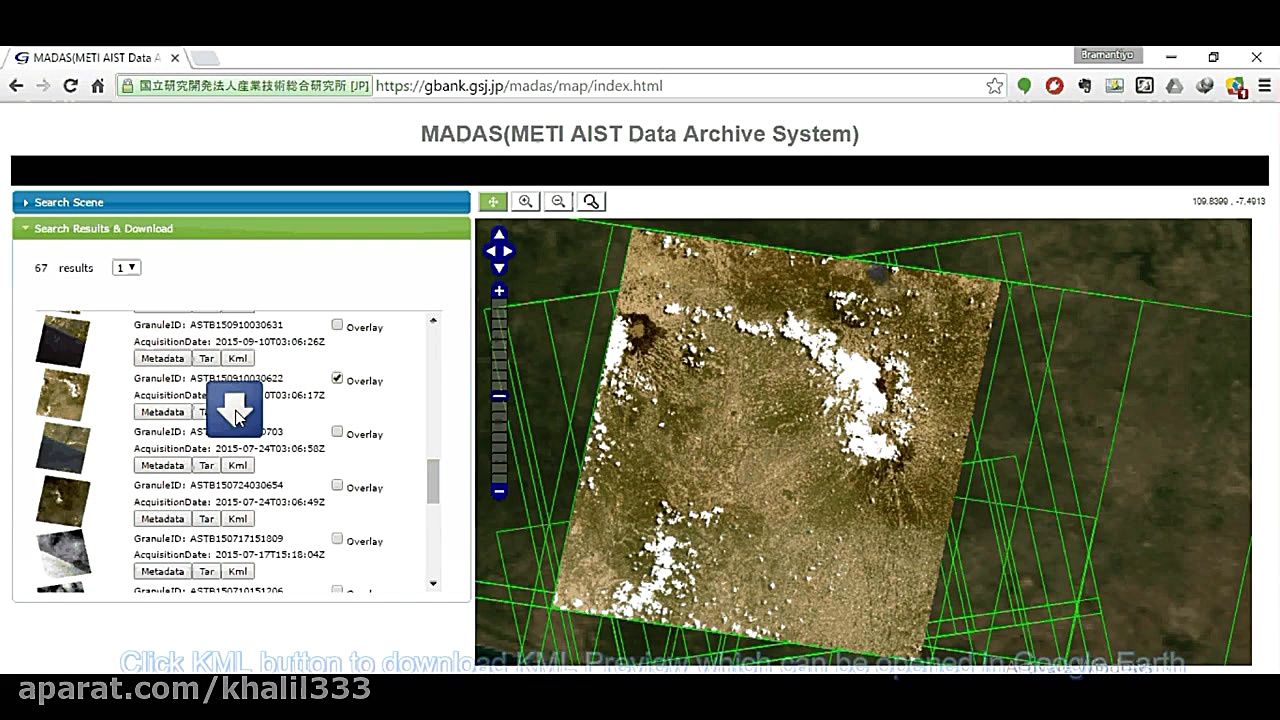Click the Kml button for ASTB150717151809

(x=237, y=571)
